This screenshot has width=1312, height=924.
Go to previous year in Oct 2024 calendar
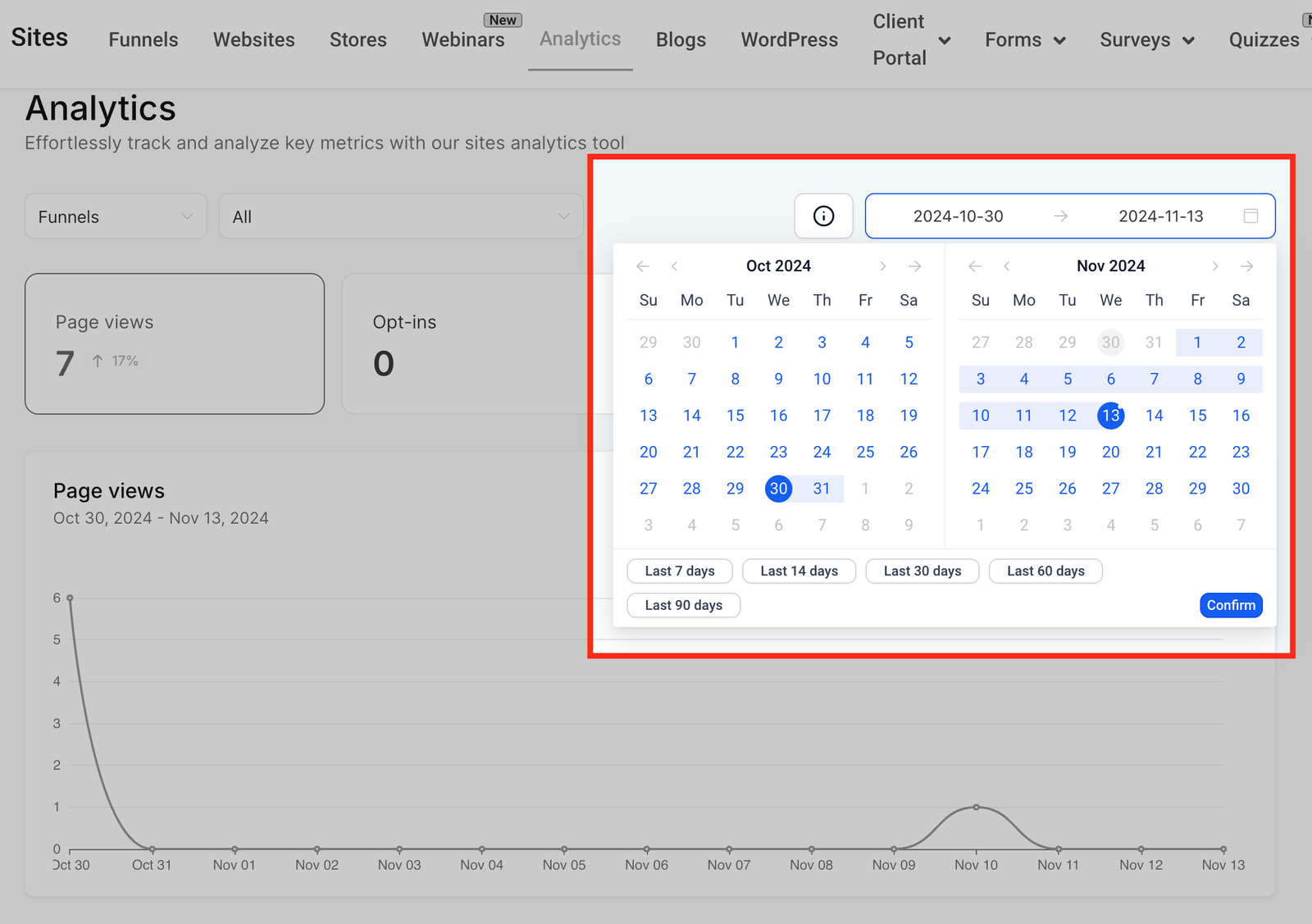(x=643, y=266)
